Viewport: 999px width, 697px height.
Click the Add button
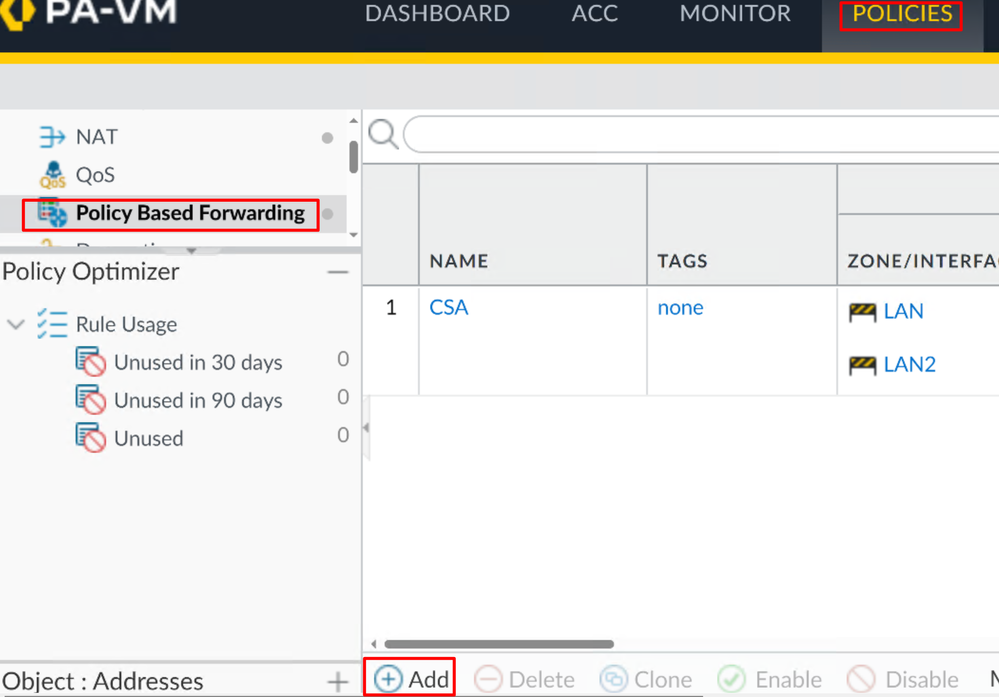coord(411,679)
